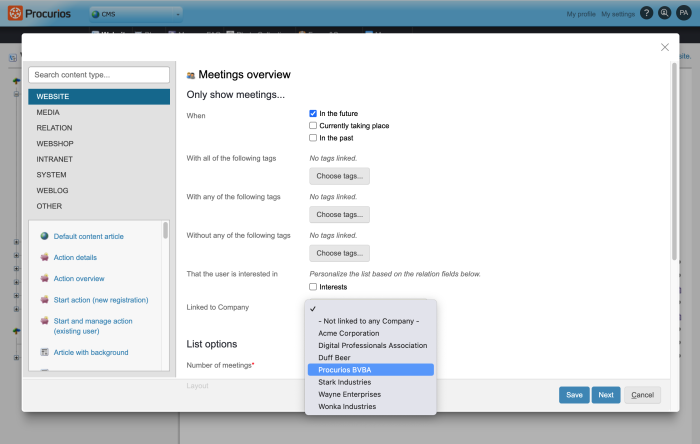Click the Cancel button
Screen dimensions: 700x444
coord(642,395)
